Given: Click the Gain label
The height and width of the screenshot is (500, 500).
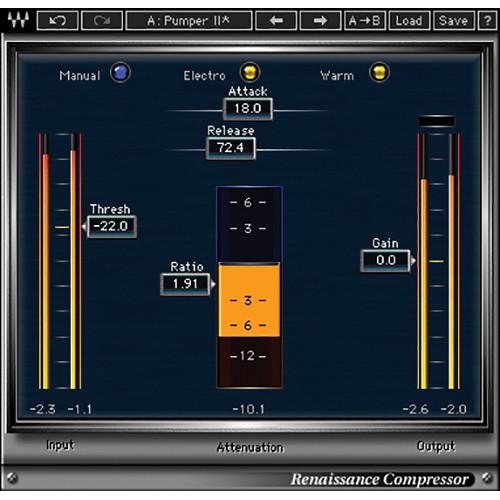Looking at the screenshot, I should pyautogui.click(x=385, y=243).
